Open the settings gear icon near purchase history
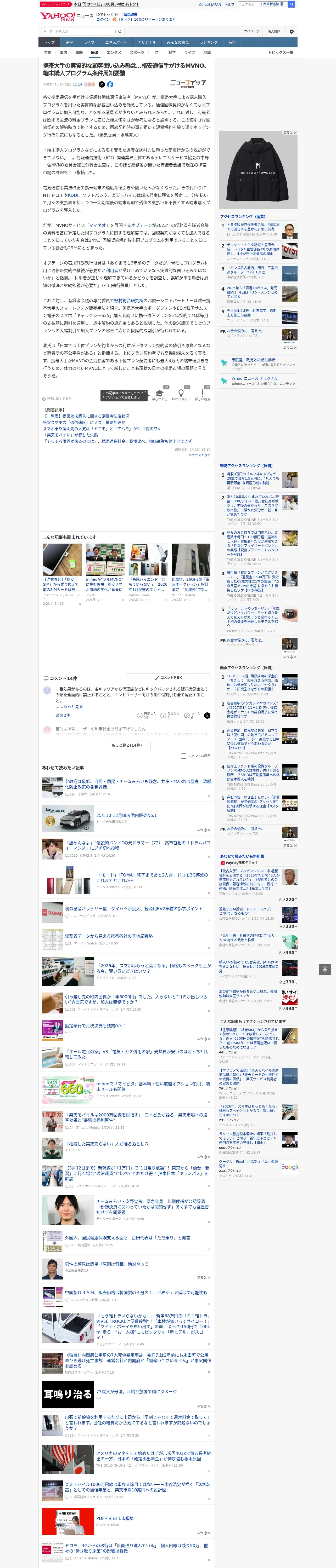Screen dimensions: 336x1568 (x=291, y=32)
